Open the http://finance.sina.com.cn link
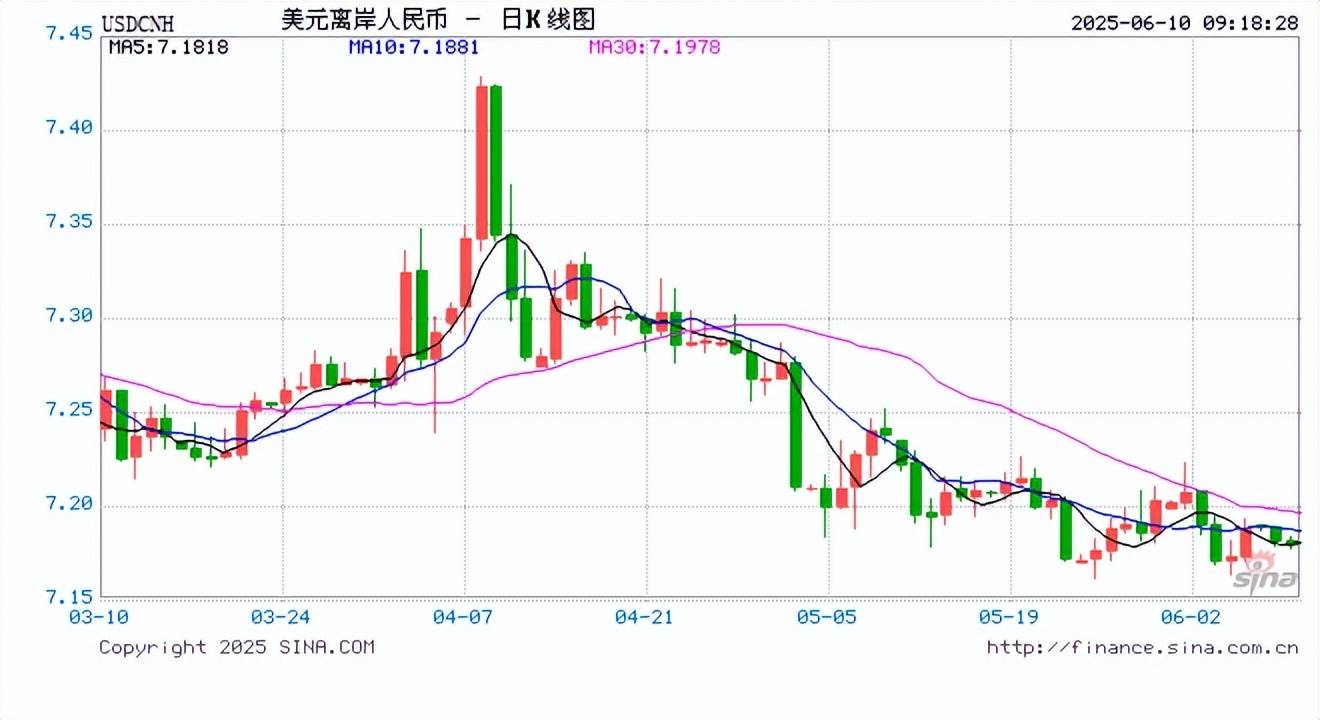This screenshot has width=1320, height=720. coord(1143,647)
